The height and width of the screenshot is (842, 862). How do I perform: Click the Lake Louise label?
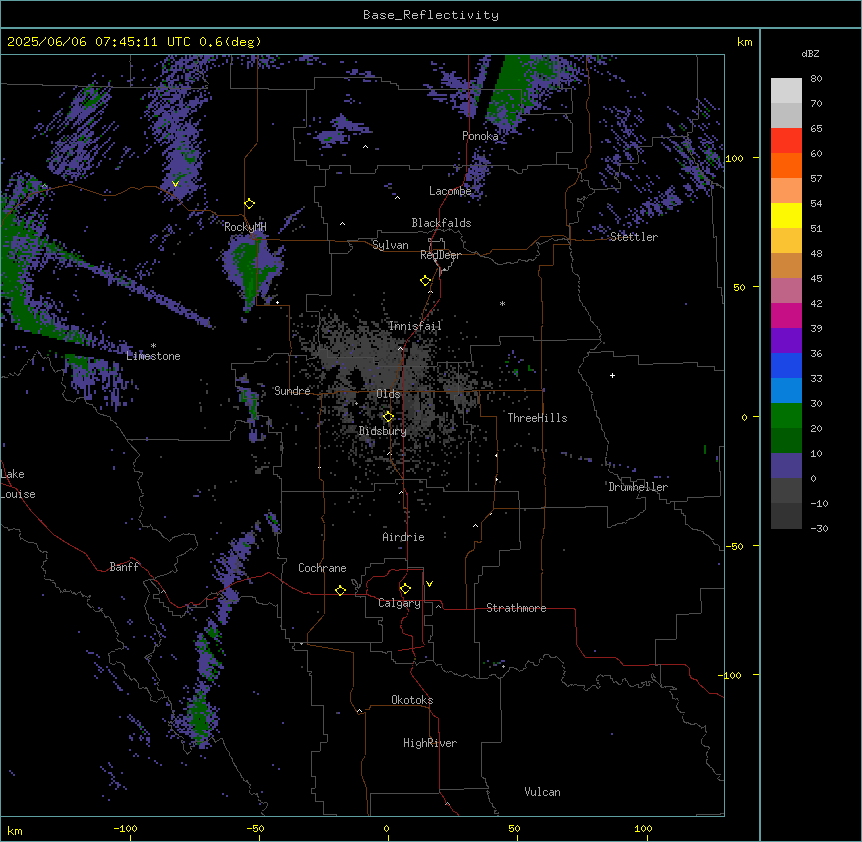pyautogui.click(x=18, y=484)
